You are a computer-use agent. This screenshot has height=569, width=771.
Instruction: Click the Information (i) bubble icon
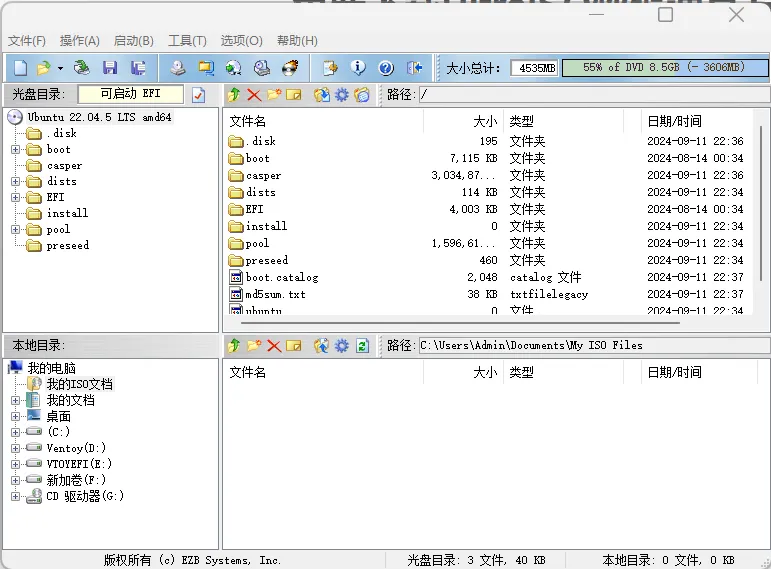[358, 68]
